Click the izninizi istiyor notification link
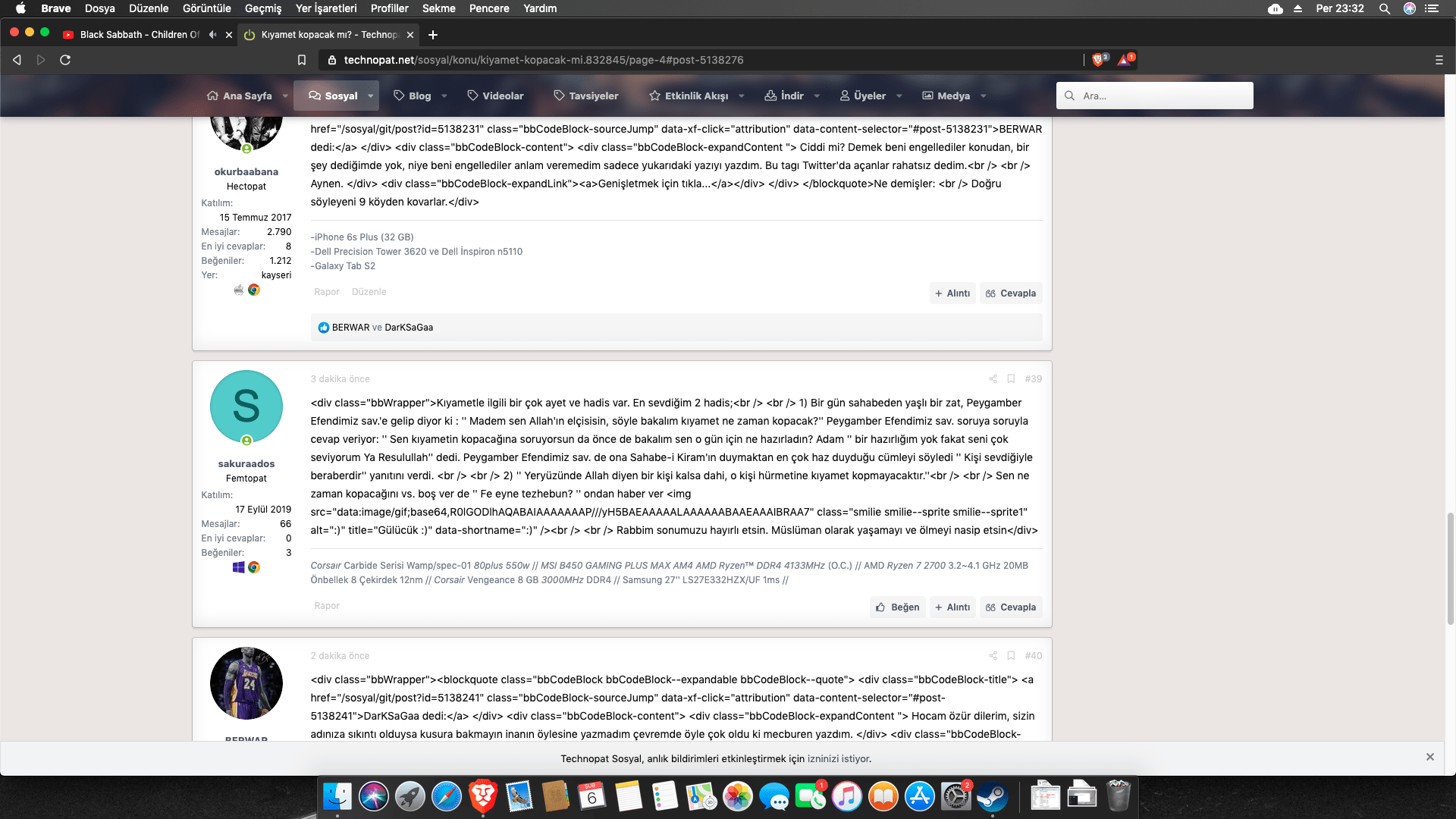 click(838, 758)
